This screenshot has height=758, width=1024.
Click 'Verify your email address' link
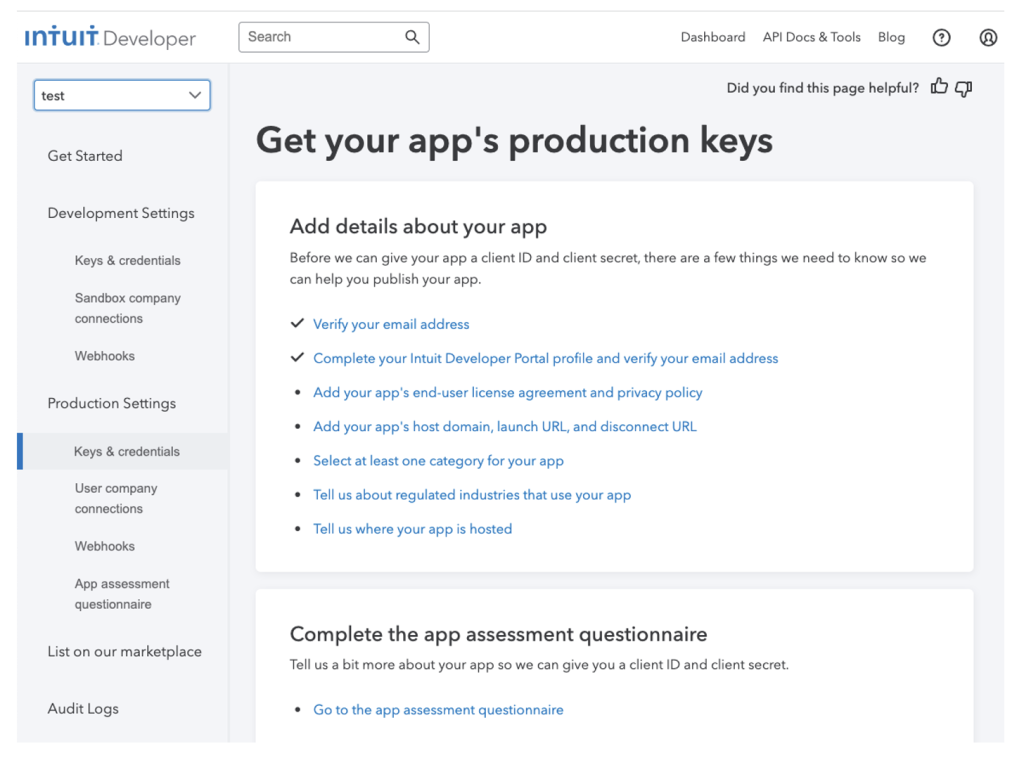(391, 324)
